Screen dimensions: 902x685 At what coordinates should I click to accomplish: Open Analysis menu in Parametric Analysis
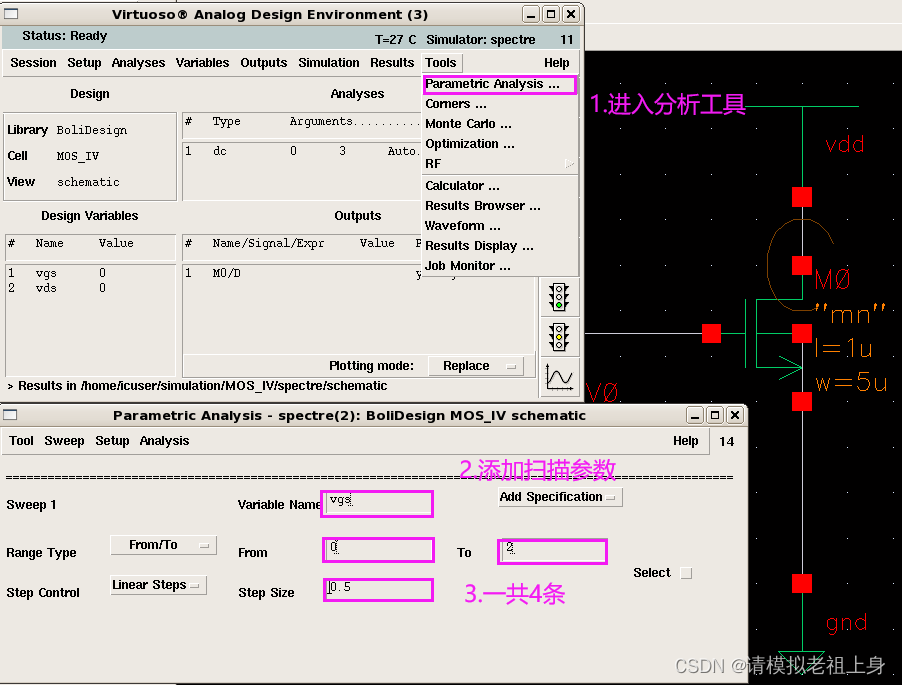click(x=164, y=441)
